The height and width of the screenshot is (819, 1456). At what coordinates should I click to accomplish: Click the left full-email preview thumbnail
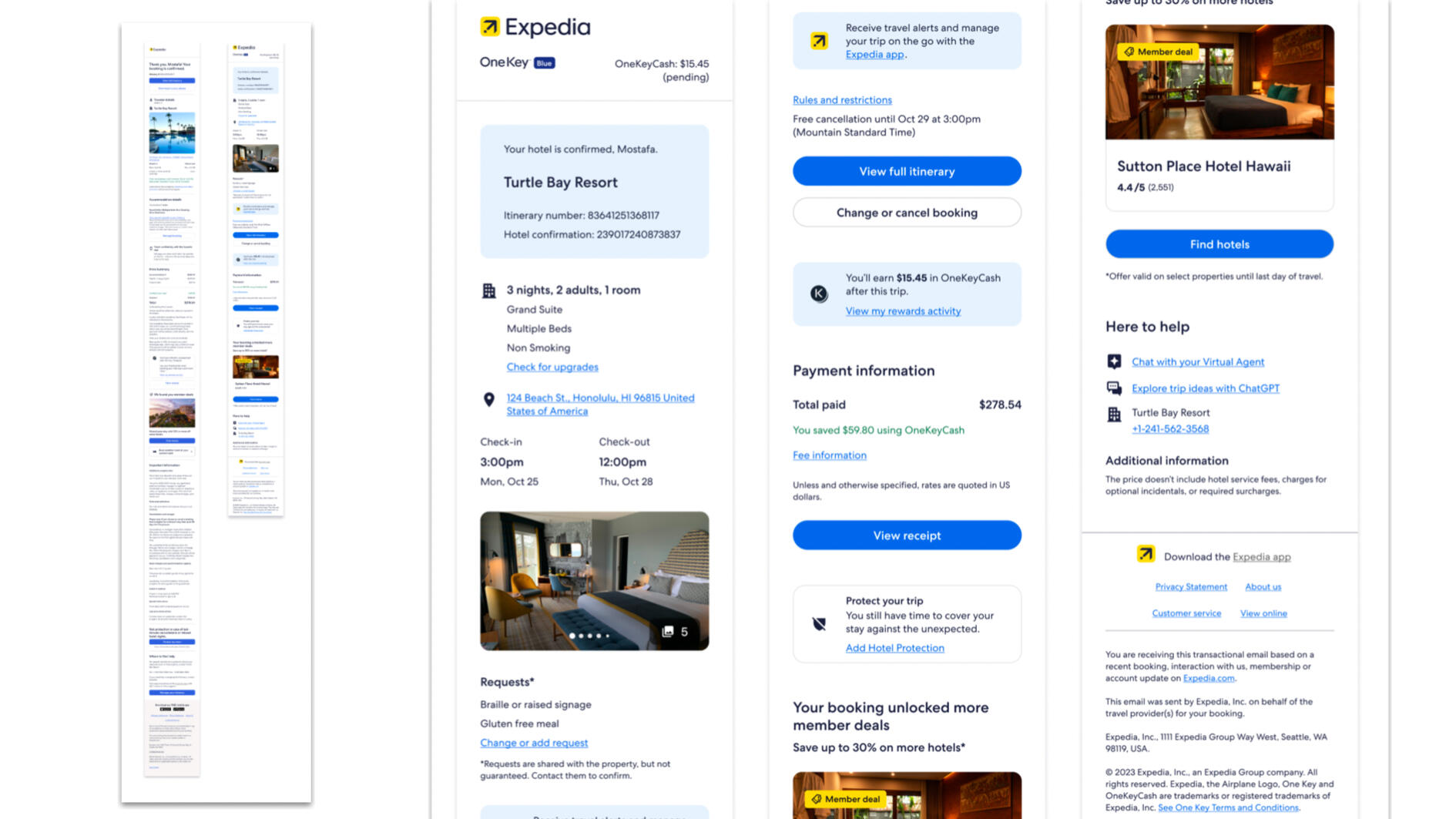click(x=172, y=408)
